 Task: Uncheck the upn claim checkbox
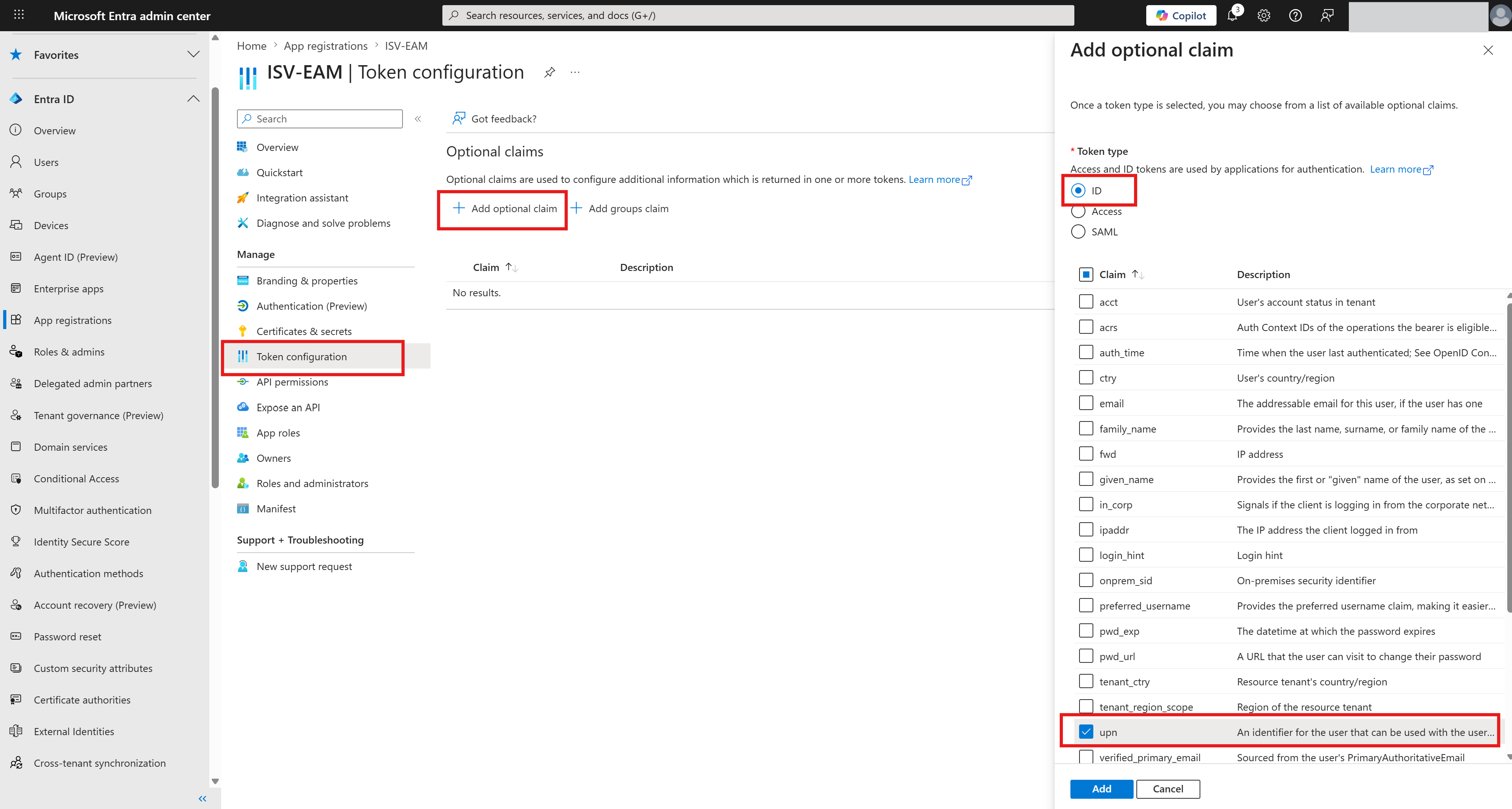[x=1086, y=732]
